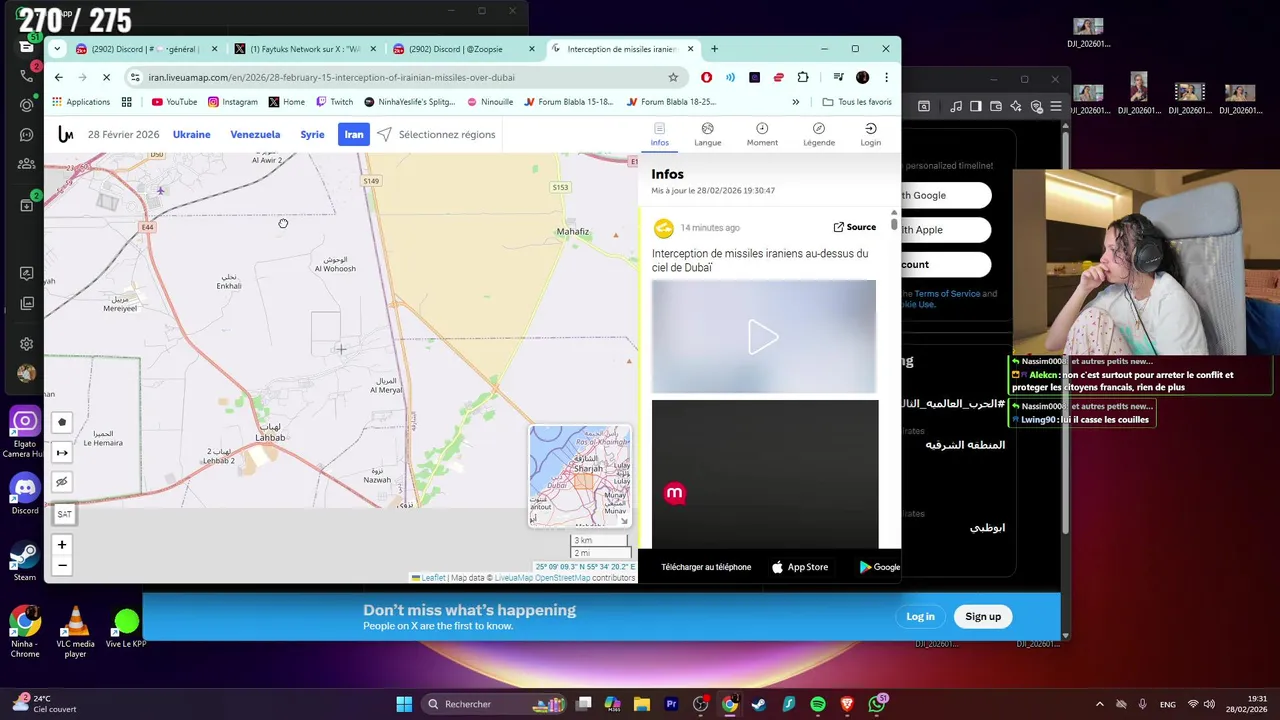Switch to the Faytuks Network X tab

(x=305, y=49)
